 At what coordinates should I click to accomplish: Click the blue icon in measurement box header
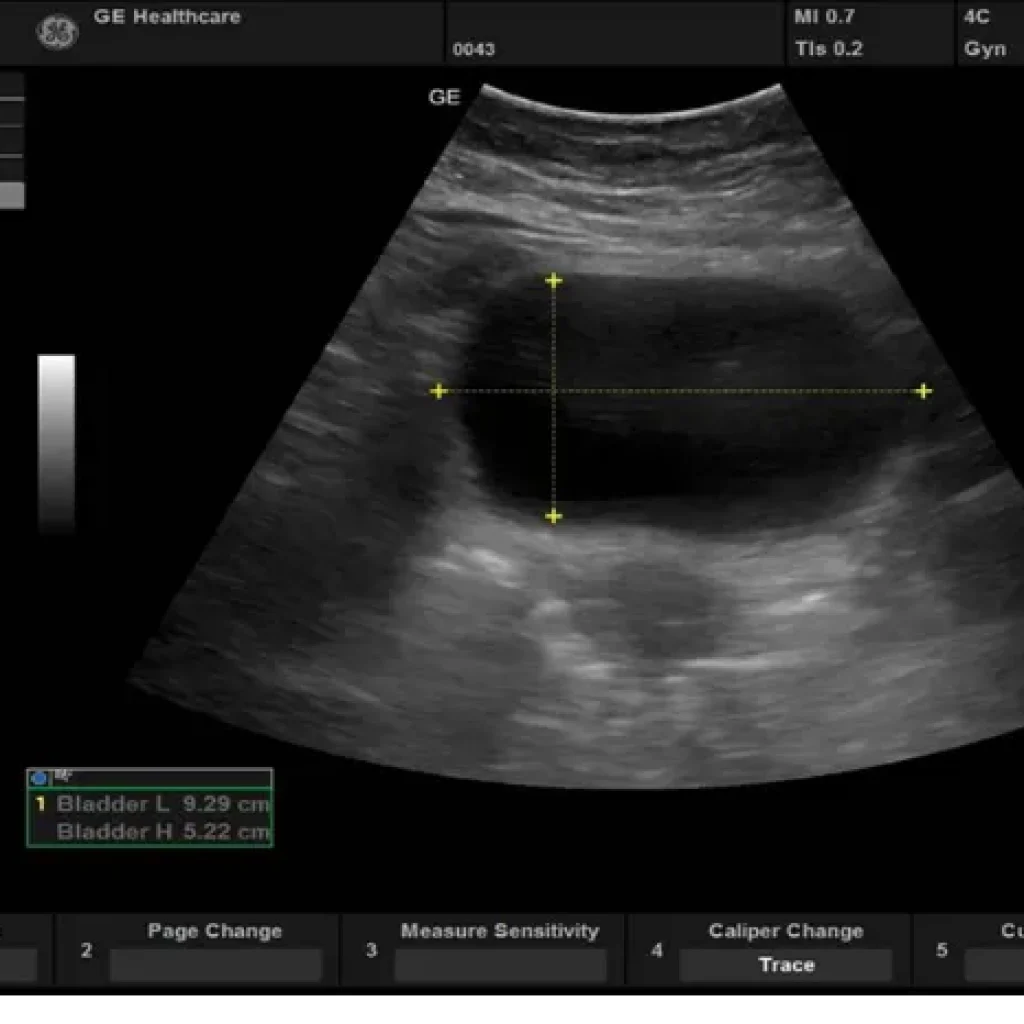[x=39, y=778]
